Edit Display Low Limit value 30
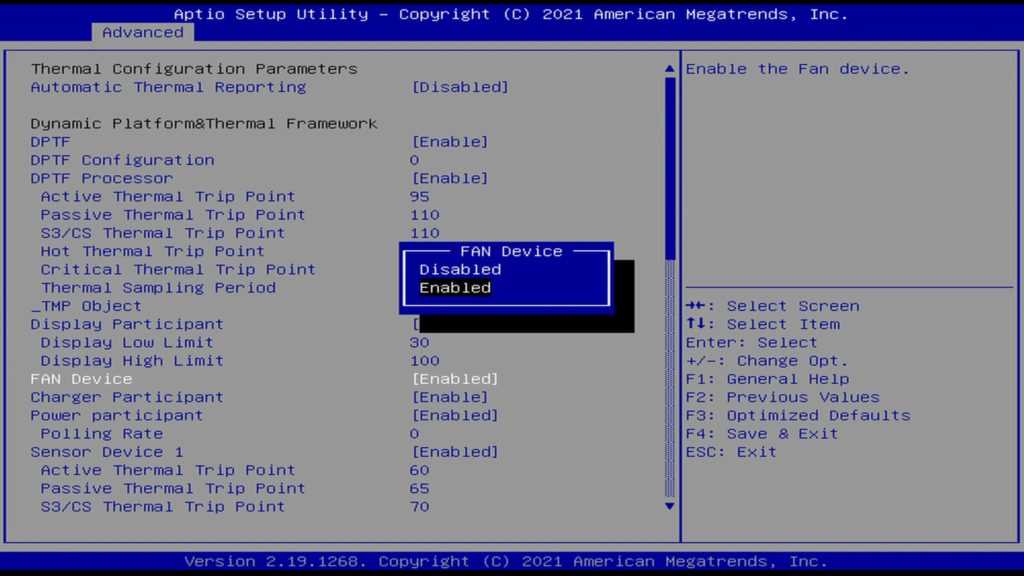This screenshot has height=576, width=1024. (x=419, y=342)
